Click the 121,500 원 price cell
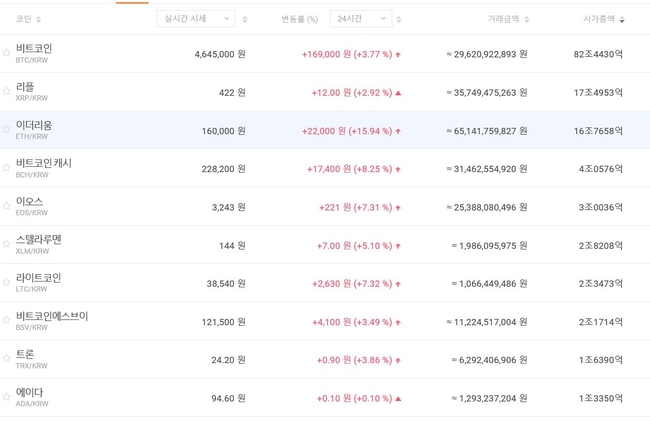 (x=223, y=322)
